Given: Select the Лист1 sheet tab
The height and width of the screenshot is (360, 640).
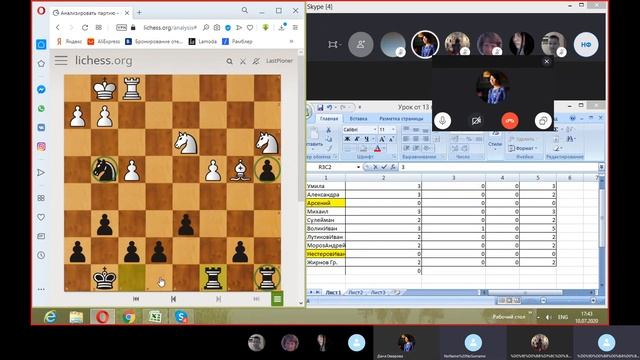Looking at the screenshot, I should click(333, 292).
